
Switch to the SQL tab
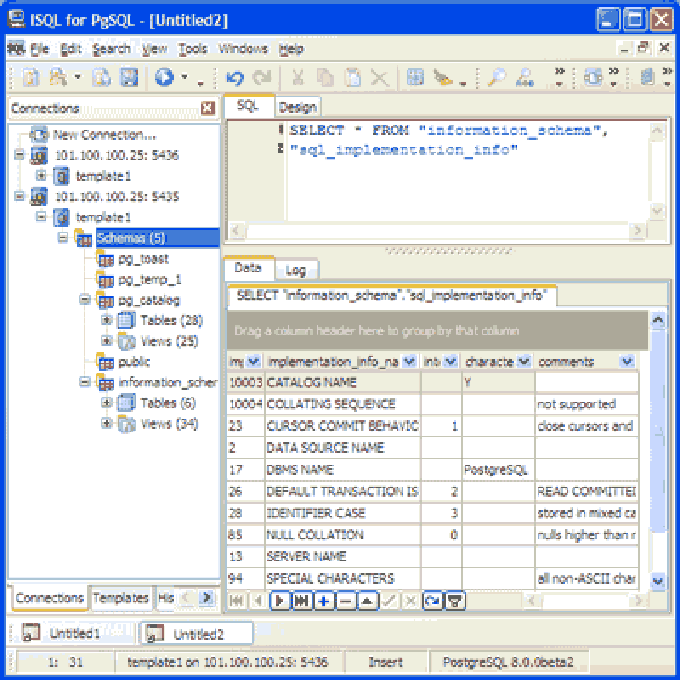(248, 106)
